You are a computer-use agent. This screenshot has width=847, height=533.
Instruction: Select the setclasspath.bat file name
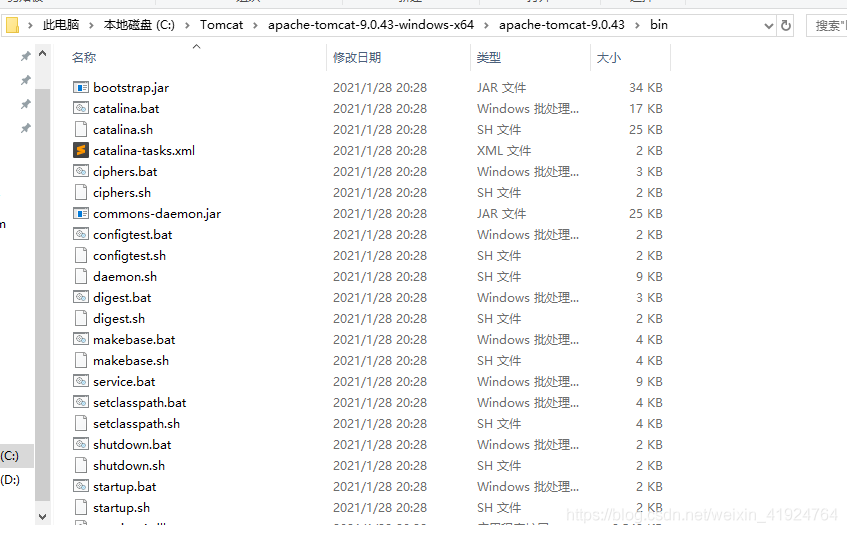tap(140, 402)
